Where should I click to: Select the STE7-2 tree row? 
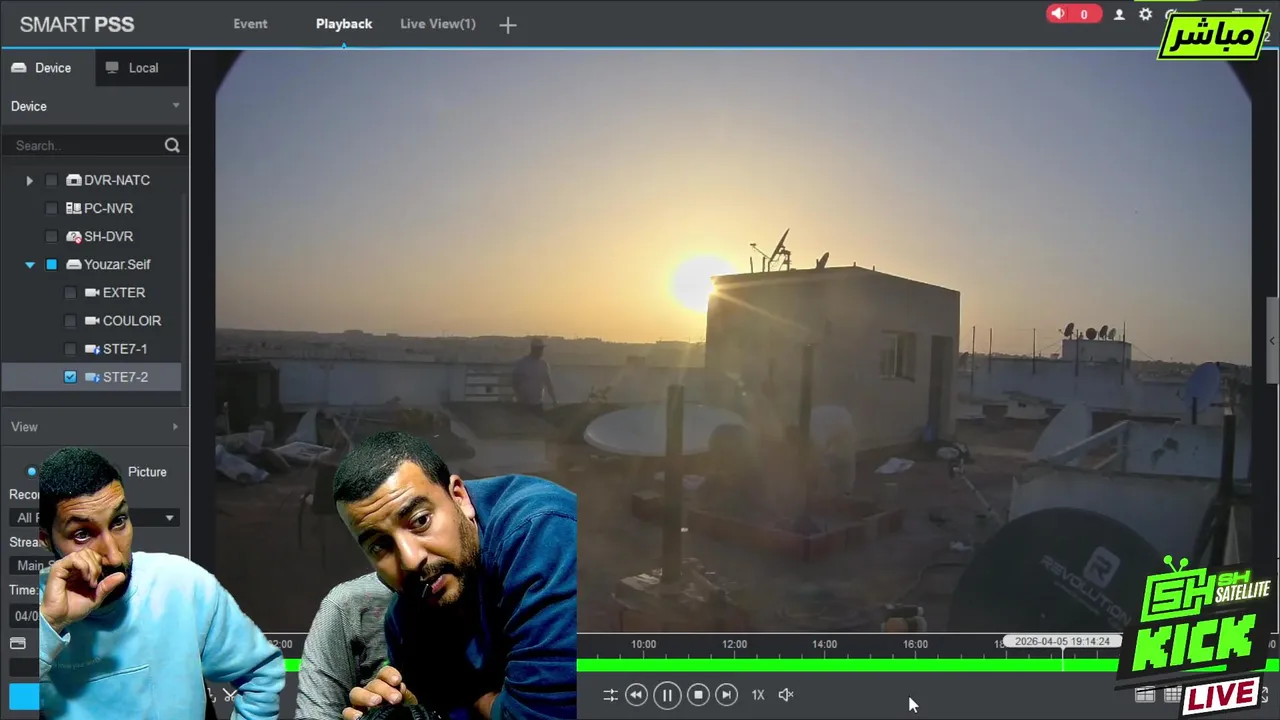[x=91, y=376]
